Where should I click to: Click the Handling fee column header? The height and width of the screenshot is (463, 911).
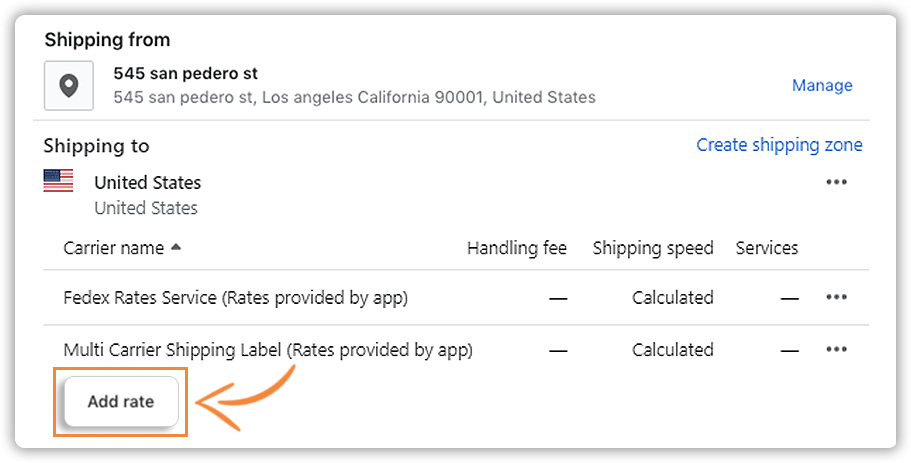tap(517, 248)
